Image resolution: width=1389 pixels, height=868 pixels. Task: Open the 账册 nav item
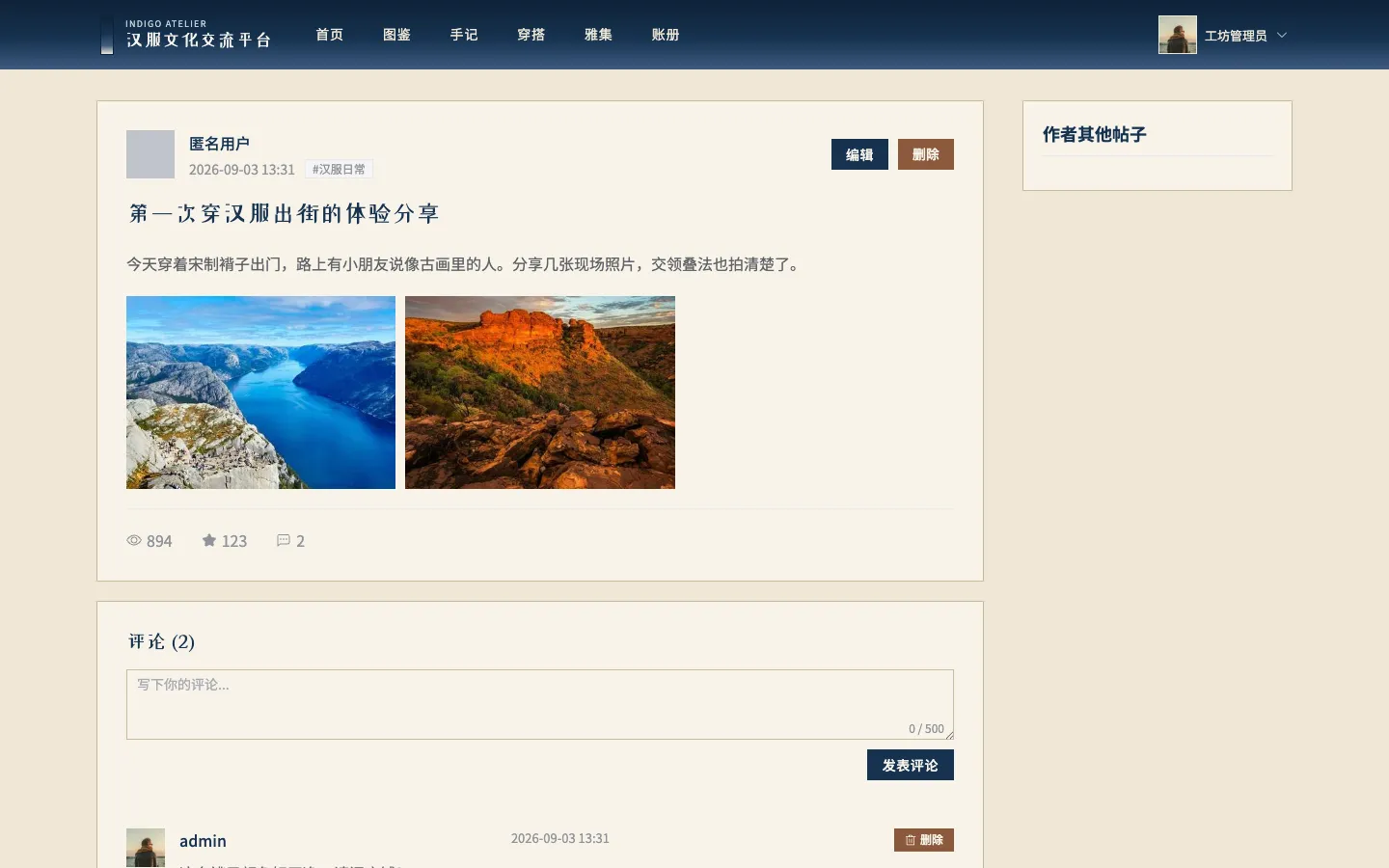666,35
